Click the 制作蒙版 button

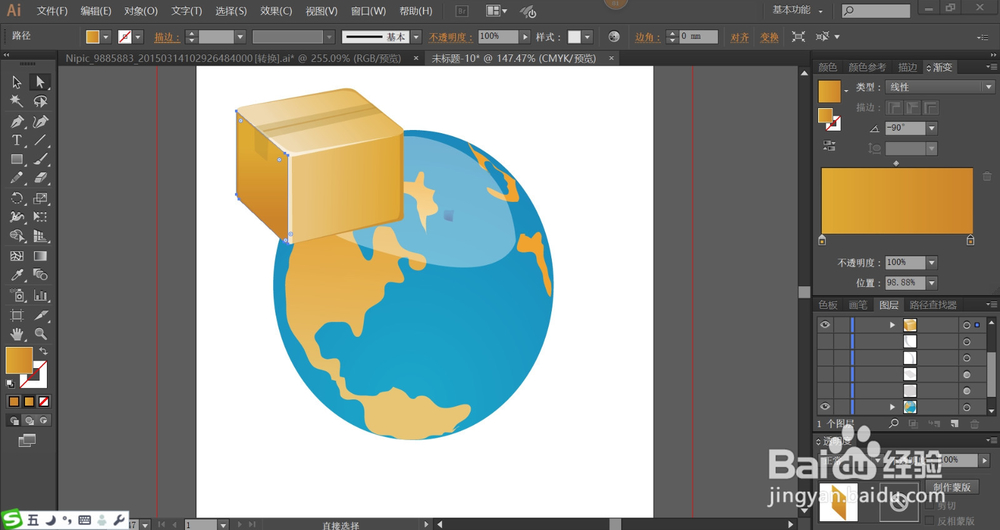click(952, 487)
